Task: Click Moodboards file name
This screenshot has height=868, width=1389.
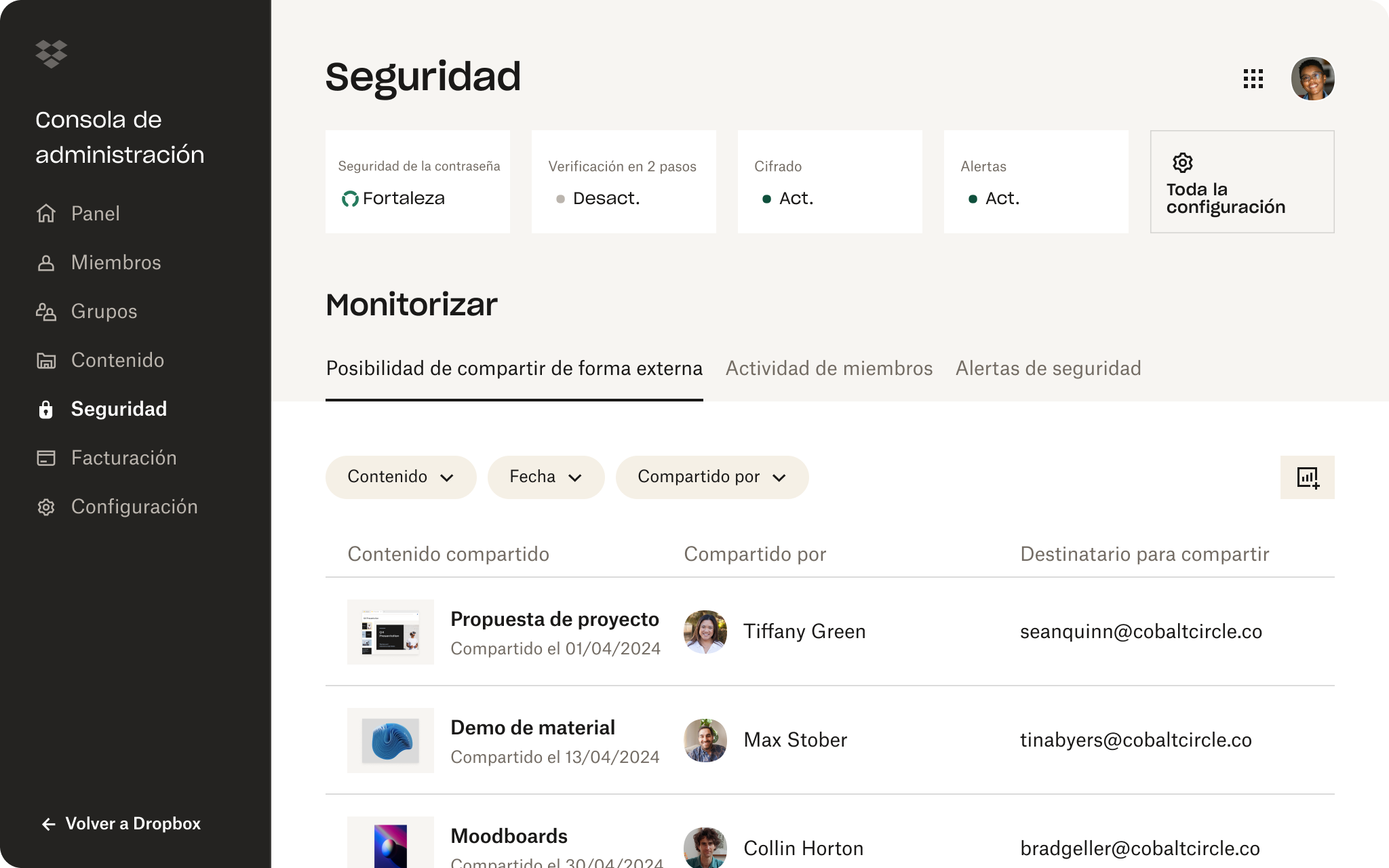Action: coord(509,836)
